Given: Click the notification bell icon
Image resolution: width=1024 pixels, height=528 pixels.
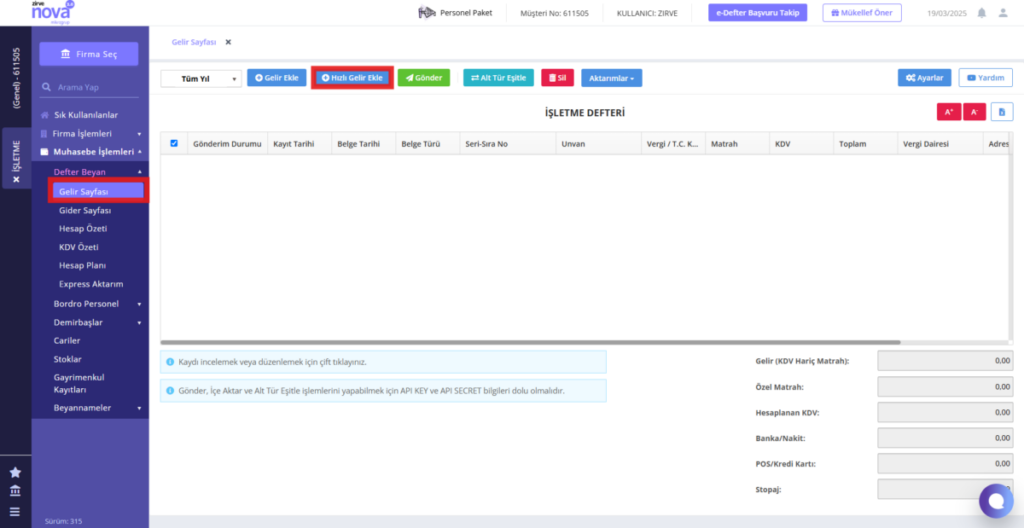Looking at the screenshot, I should pyautogui.click(x=982, y=12).
